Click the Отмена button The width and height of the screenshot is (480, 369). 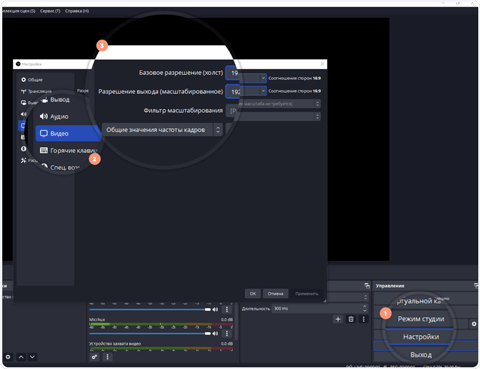click(275, 294)
